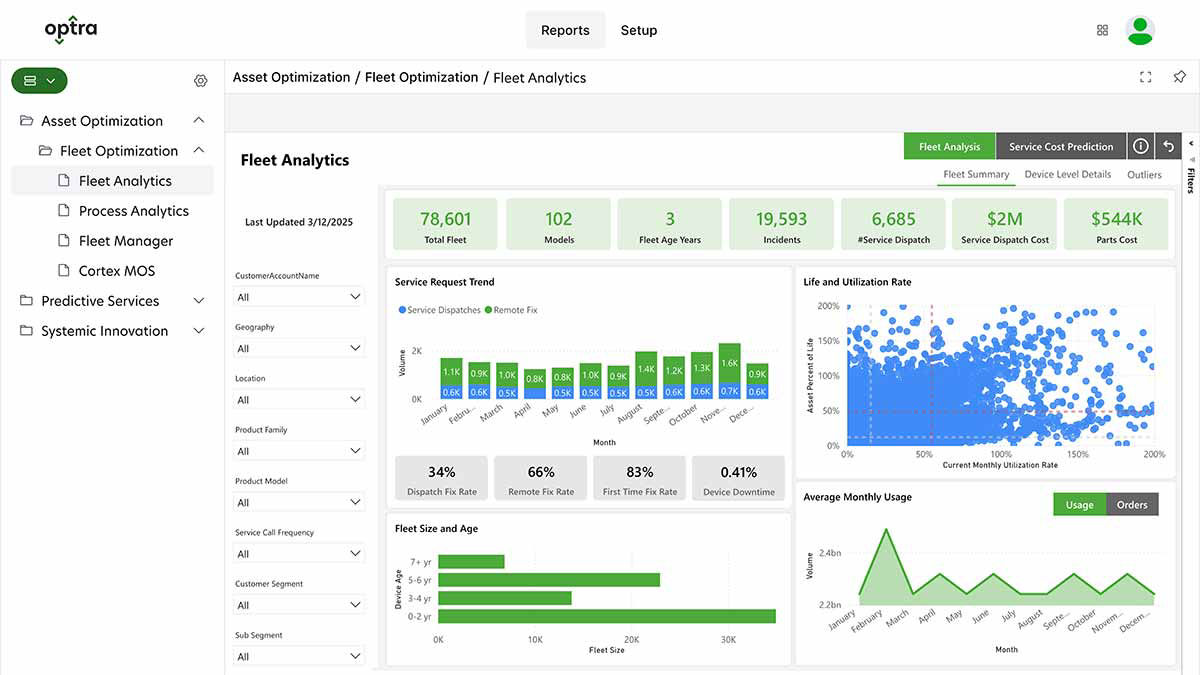Collapse the Asset Optimization tree node

198,120
